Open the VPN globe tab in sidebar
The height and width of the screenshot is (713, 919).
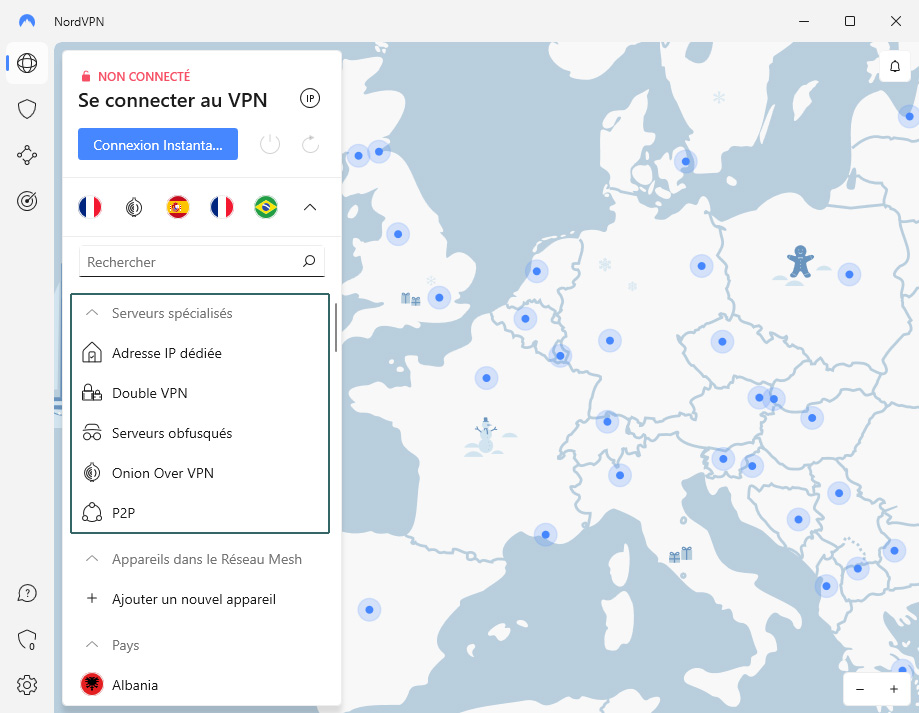tap(27, 63)
